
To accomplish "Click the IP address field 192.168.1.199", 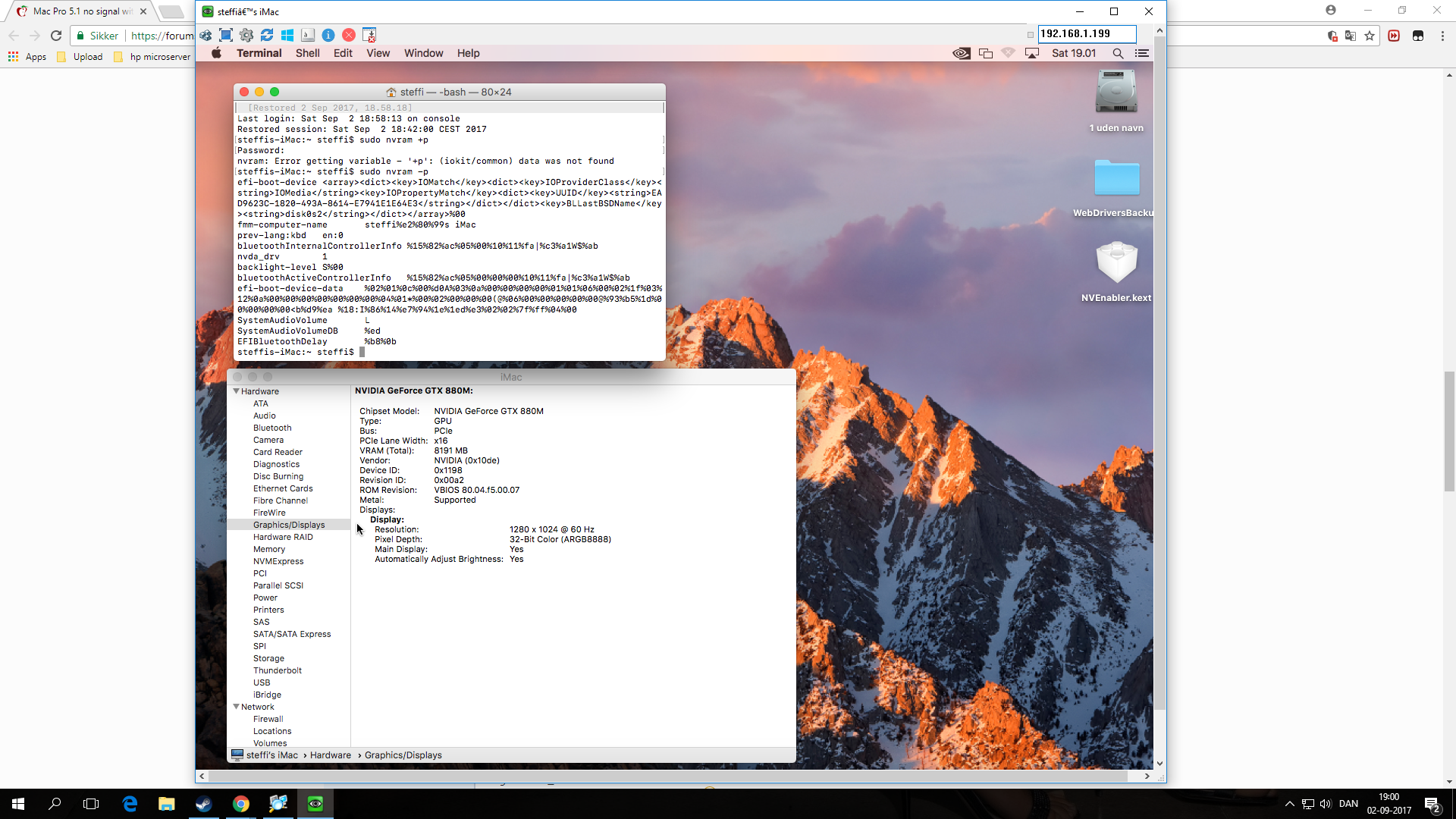I will pyautogui.click(x=1086, y=34).
